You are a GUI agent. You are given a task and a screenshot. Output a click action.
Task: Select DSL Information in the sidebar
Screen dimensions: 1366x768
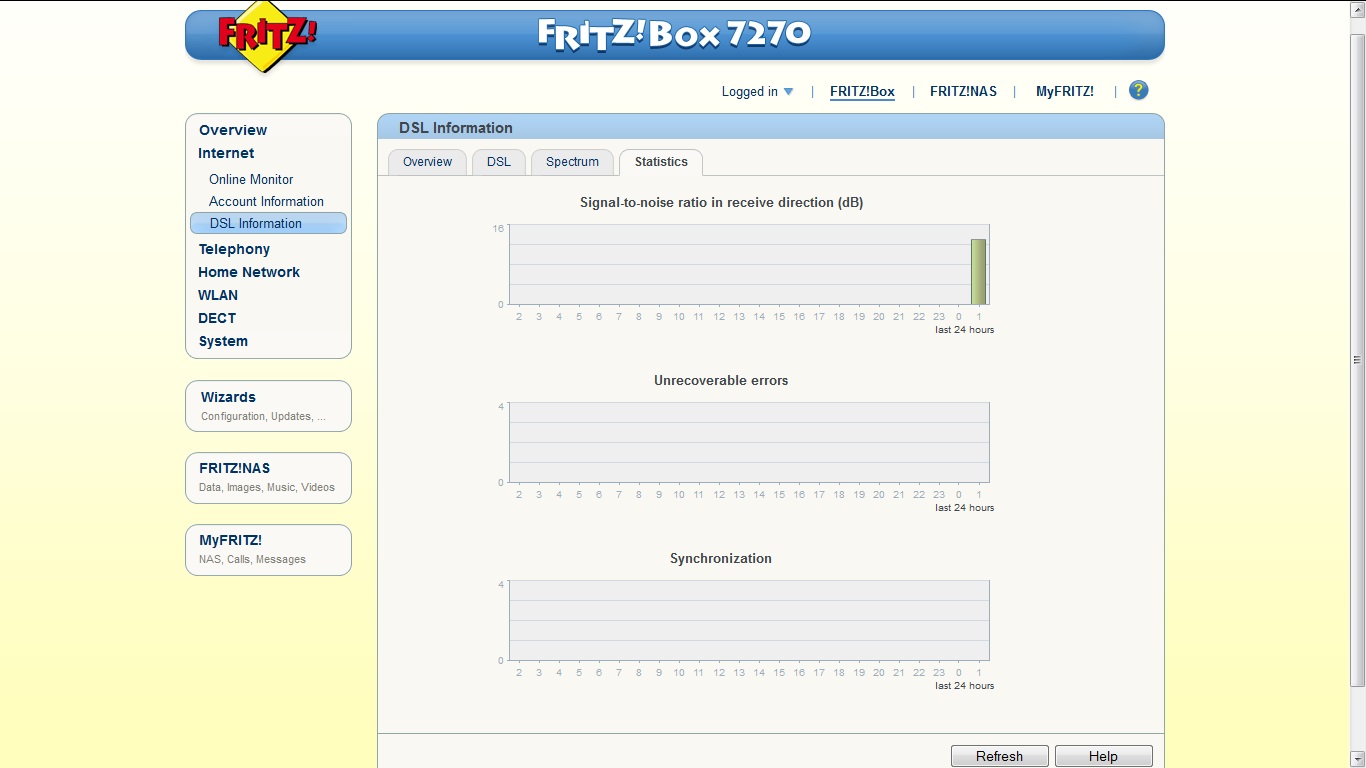[268, 223]
